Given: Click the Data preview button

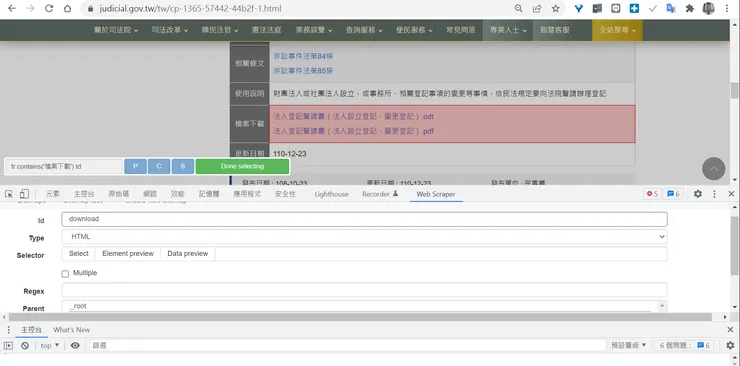Looking at the screenshot, I should click(187, 254).
